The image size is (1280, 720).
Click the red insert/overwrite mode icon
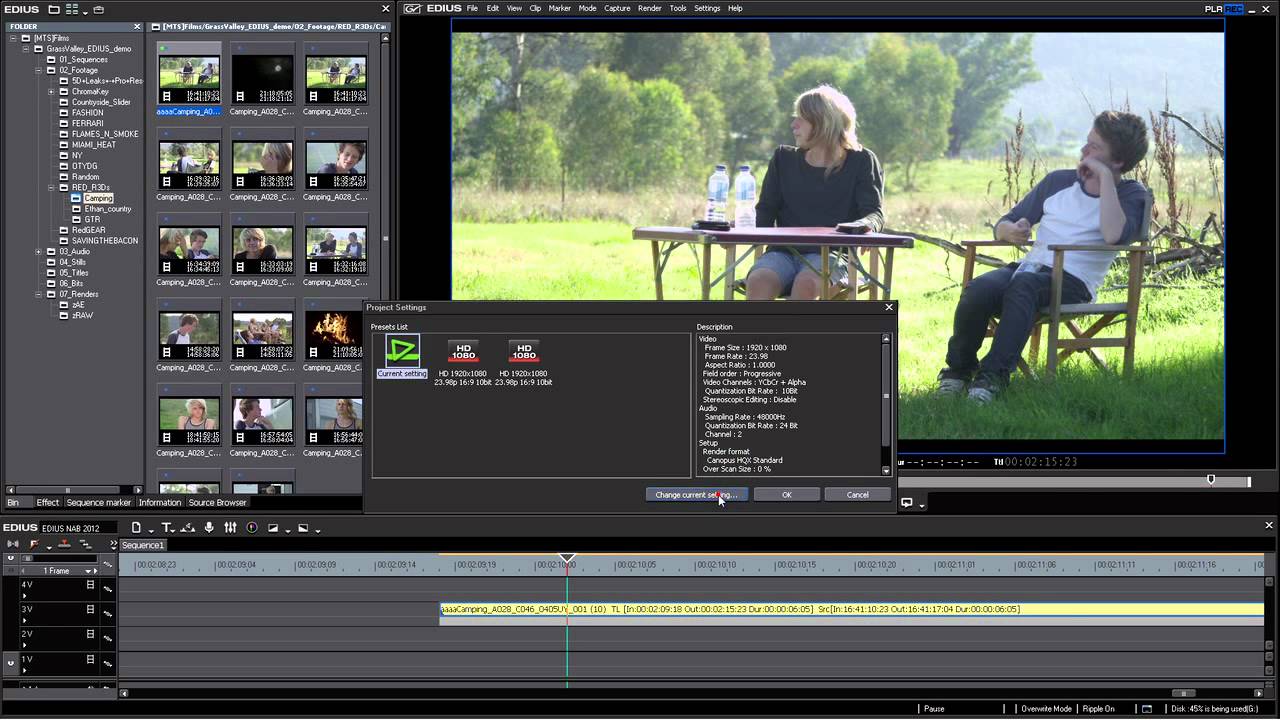tap(33, 544)
